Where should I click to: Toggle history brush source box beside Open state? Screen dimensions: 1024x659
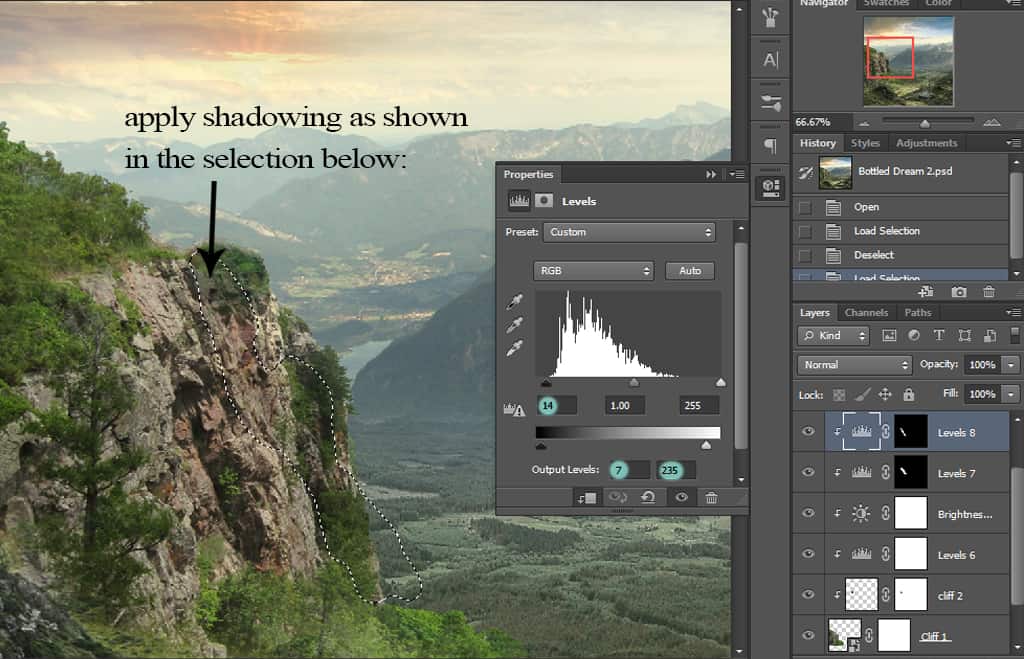(x=804, y=207)
